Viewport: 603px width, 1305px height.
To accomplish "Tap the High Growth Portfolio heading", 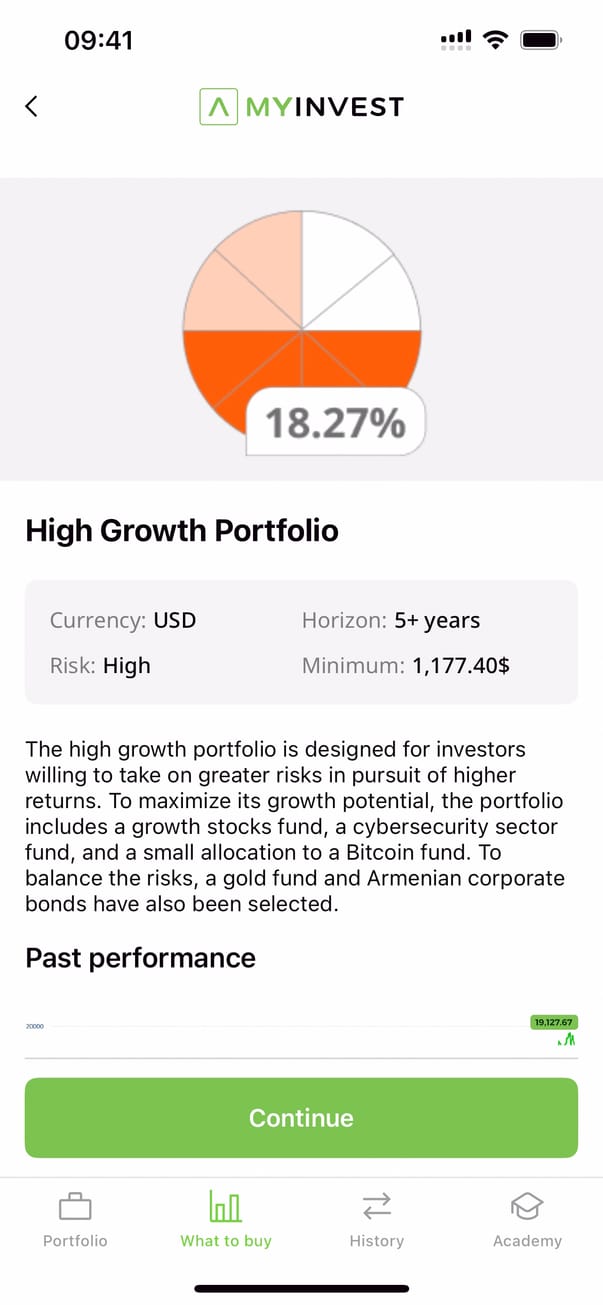I will (182, 530).
